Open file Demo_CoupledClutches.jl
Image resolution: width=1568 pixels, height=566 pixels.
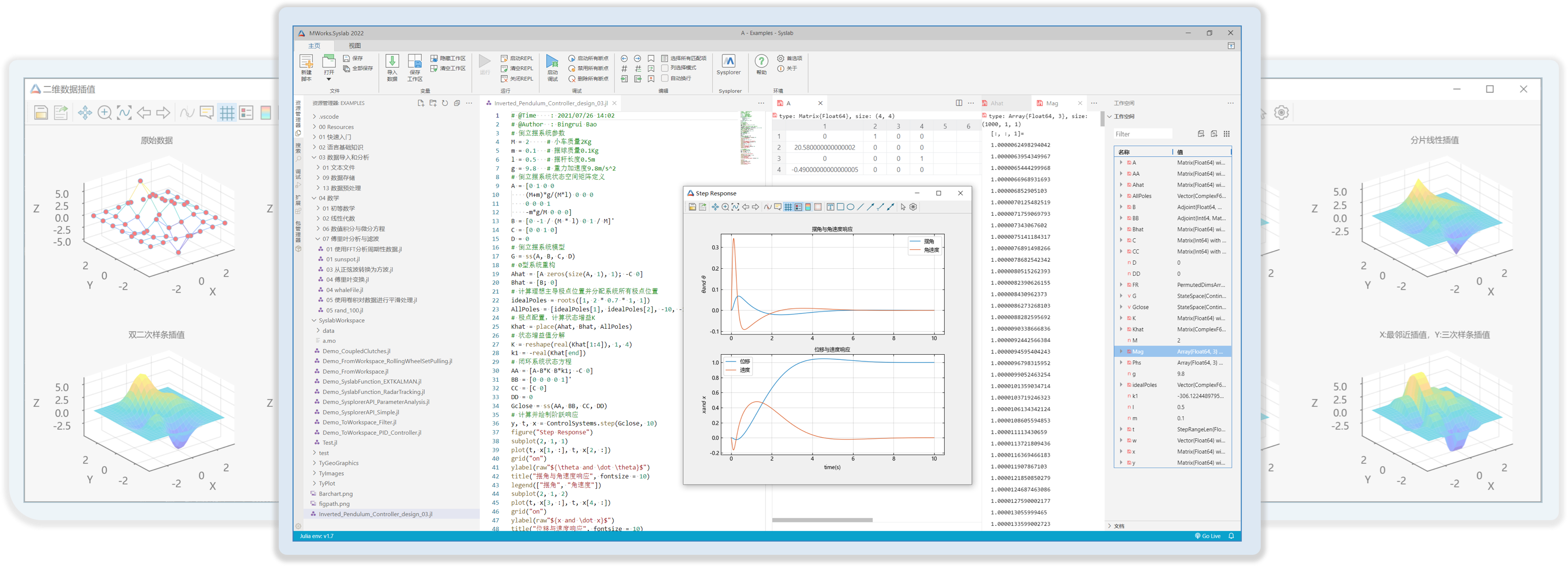tap(356, 351)
